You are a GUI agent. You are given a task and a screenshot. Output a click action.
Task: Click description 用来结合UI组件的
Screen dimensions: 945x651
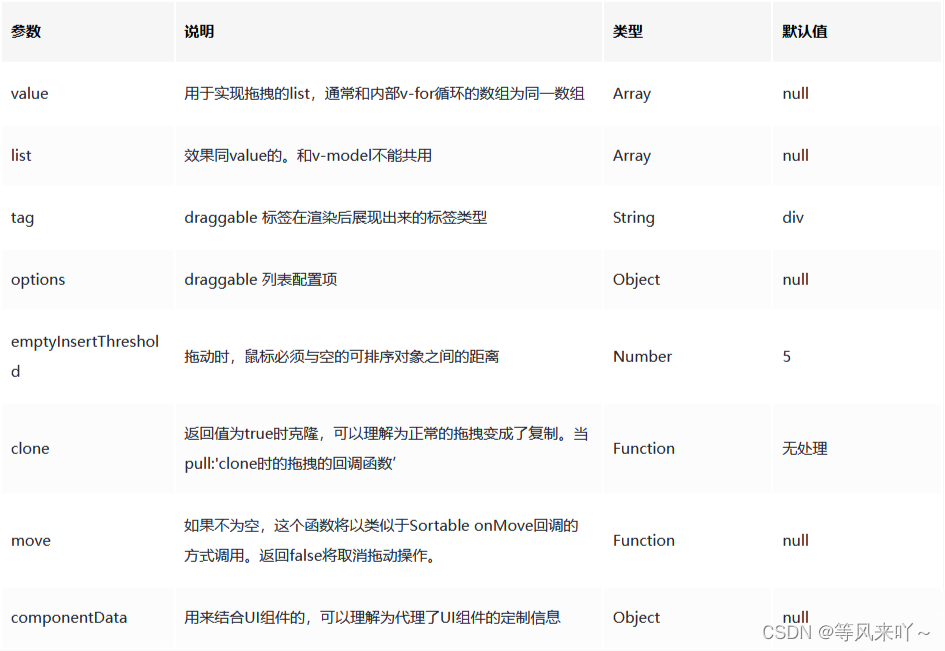coord(372,617)
